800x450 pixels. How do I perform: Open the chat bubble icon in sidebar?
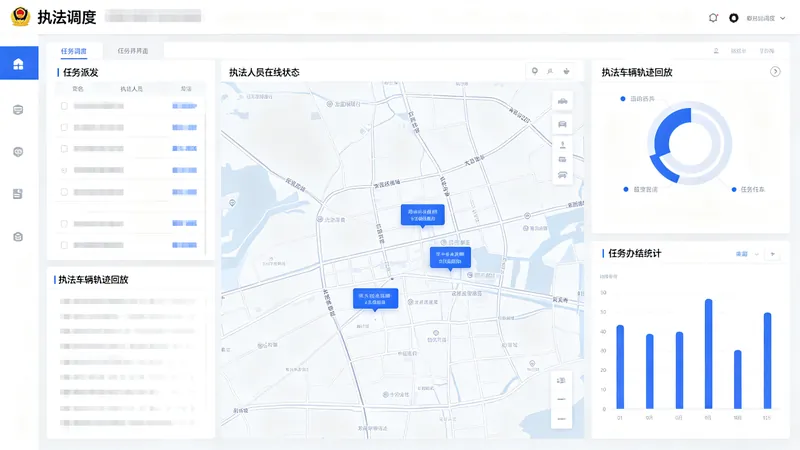tap(18, 152)
